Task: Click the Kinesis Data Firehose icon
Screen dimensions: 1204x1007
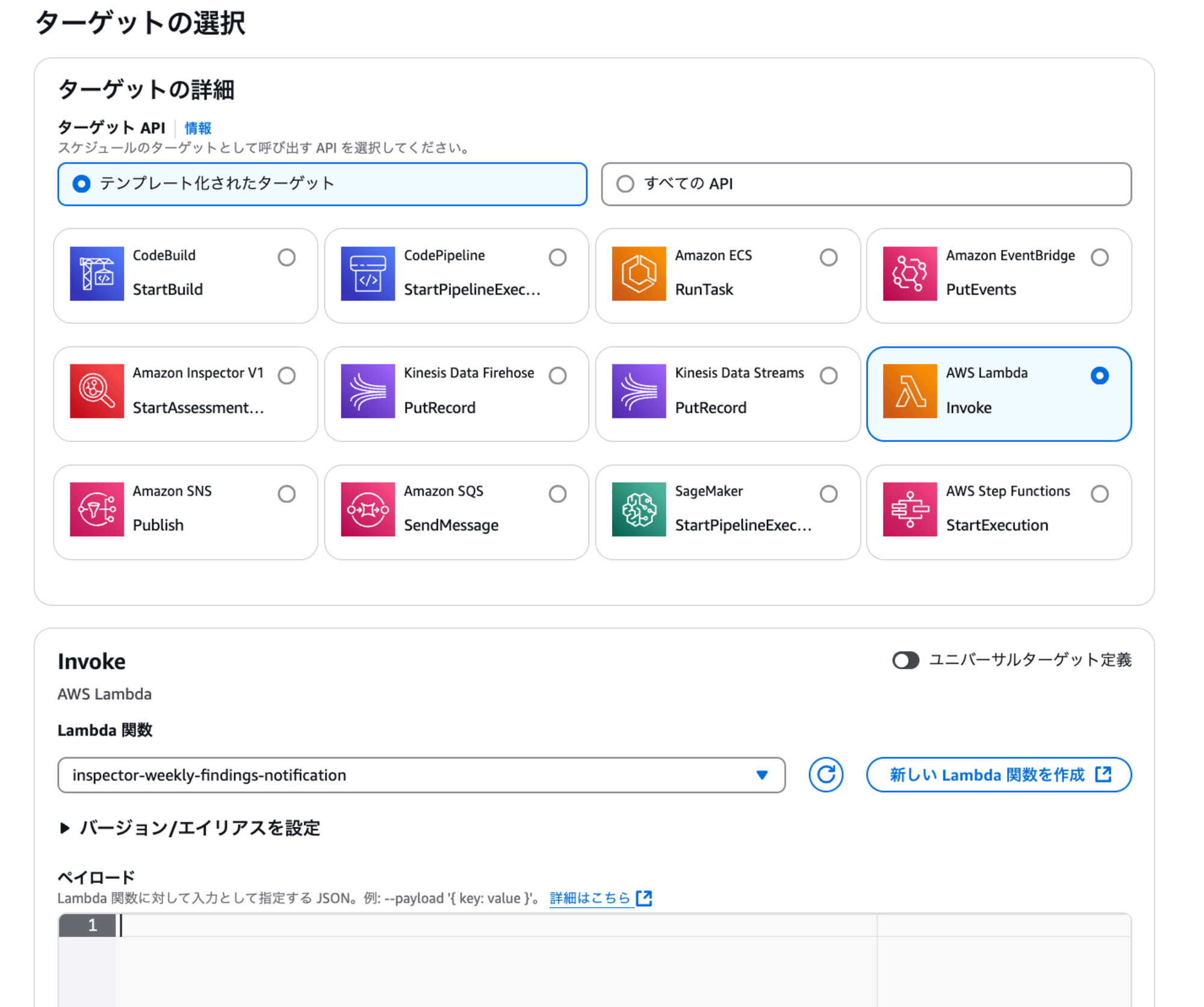Action: pyautogui.click(x=368, y=391)
